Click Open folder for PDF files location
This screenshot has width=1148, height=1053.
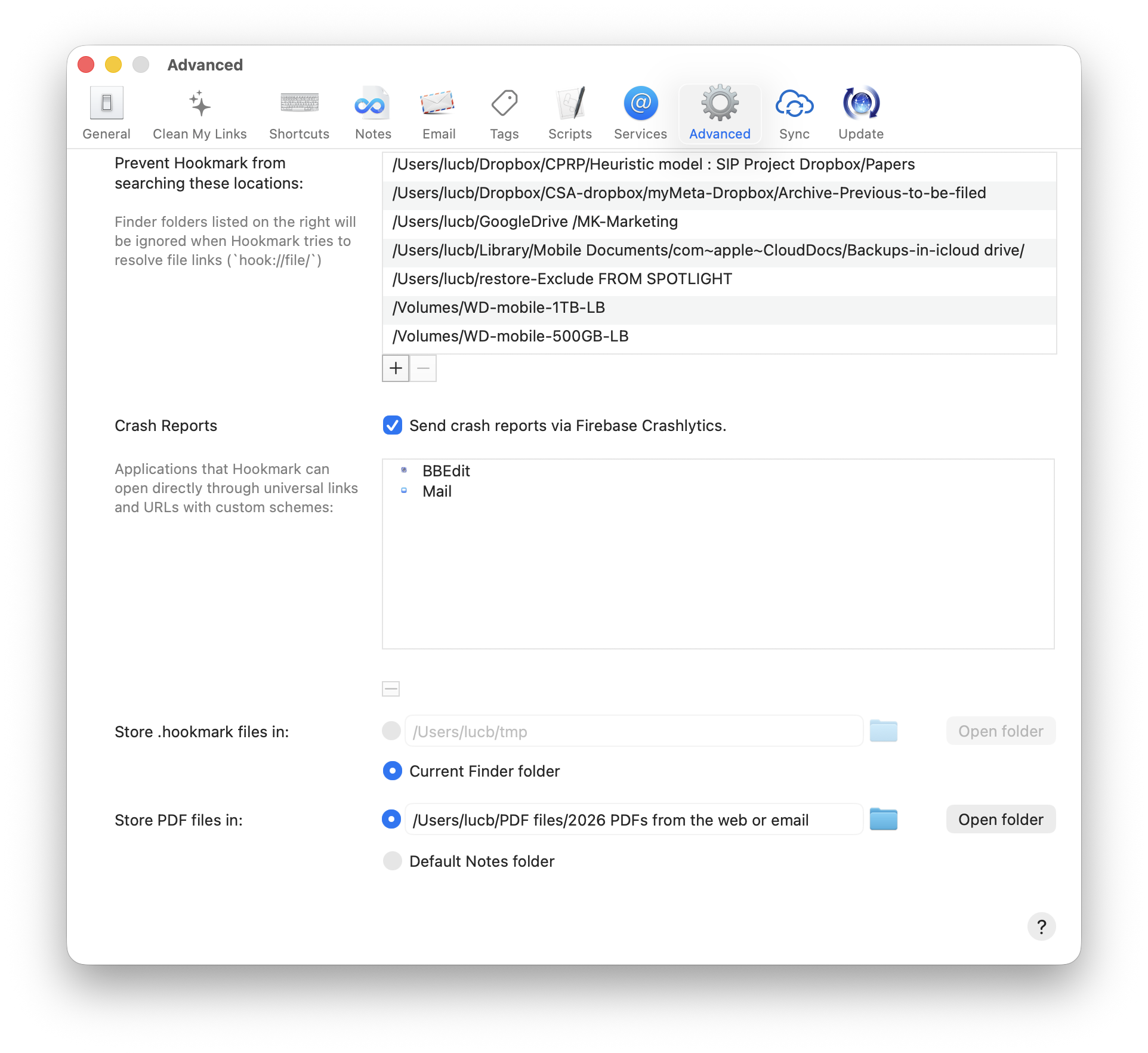click(1000, 819)
